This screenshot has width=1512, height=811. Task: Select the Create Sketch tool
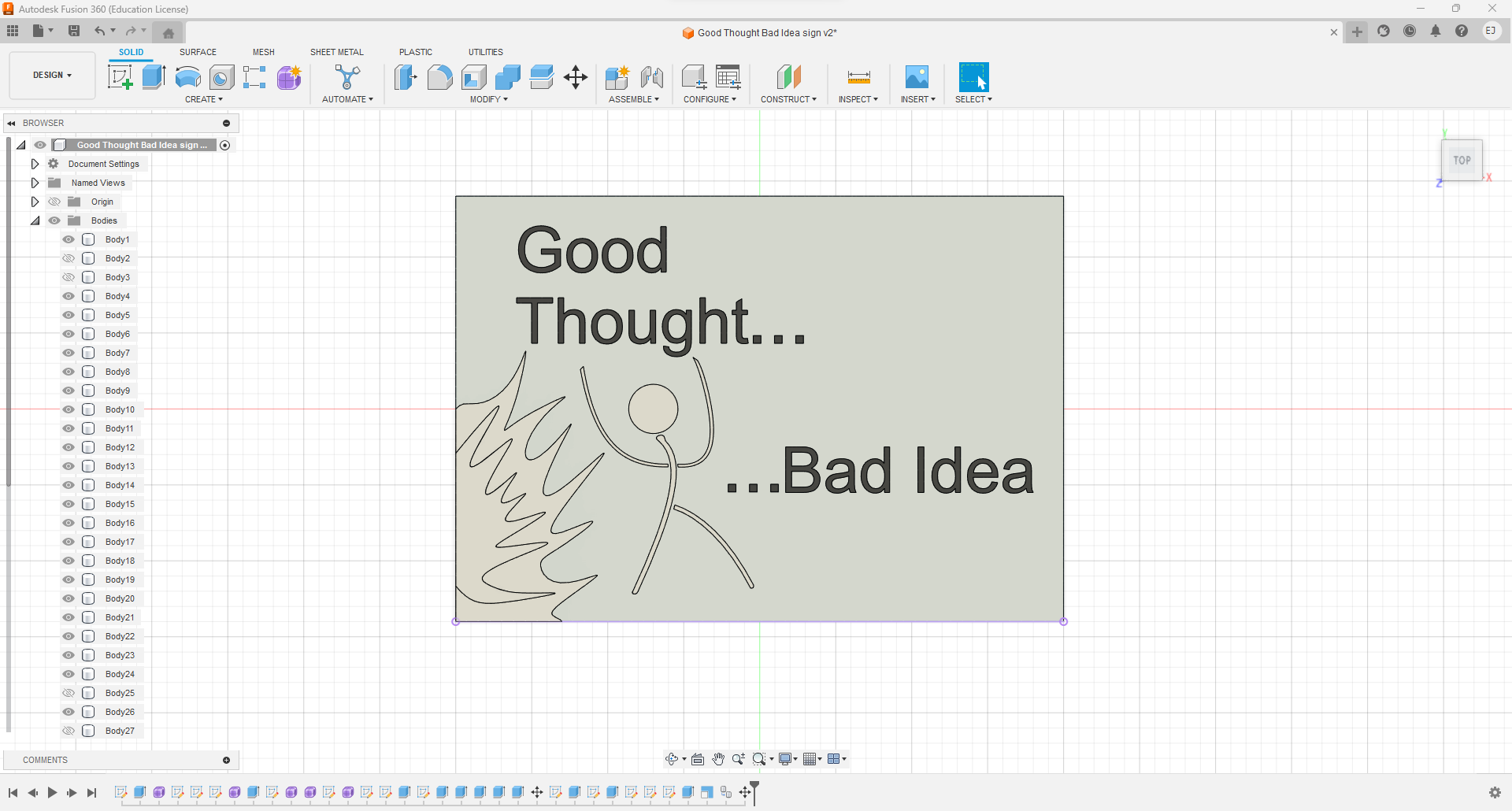120,77
